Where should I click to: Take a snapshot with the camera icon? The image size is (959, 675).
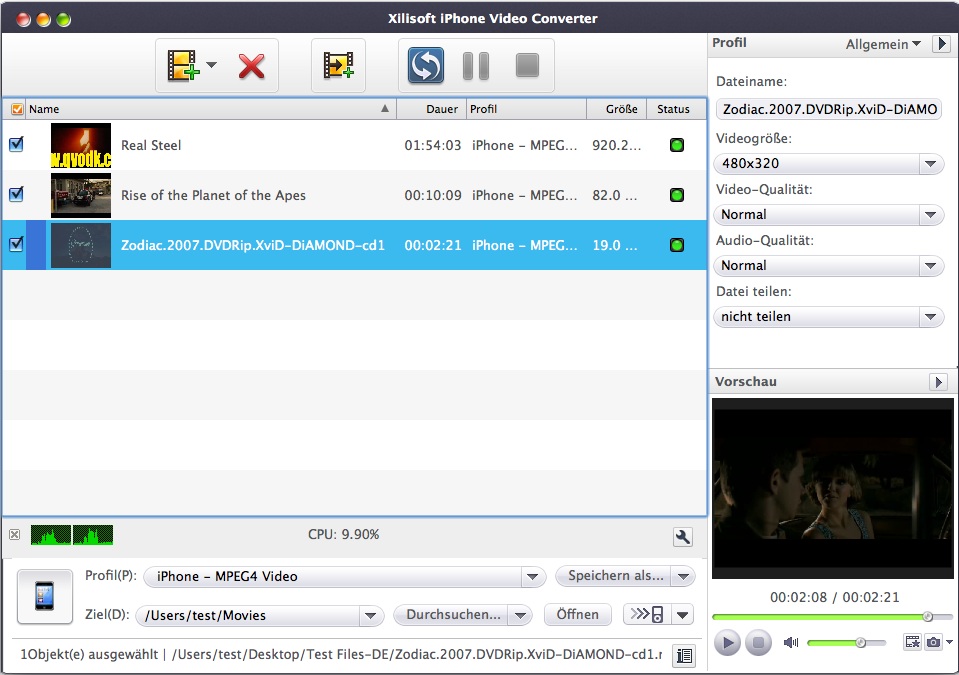933,642
